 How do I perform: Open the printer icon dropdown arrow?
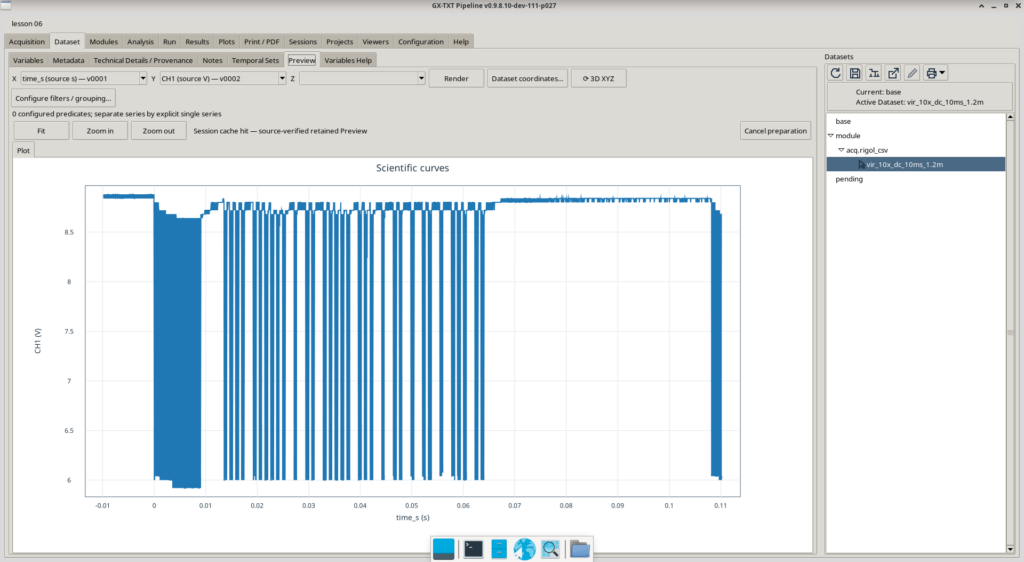(x=942, y=73)
